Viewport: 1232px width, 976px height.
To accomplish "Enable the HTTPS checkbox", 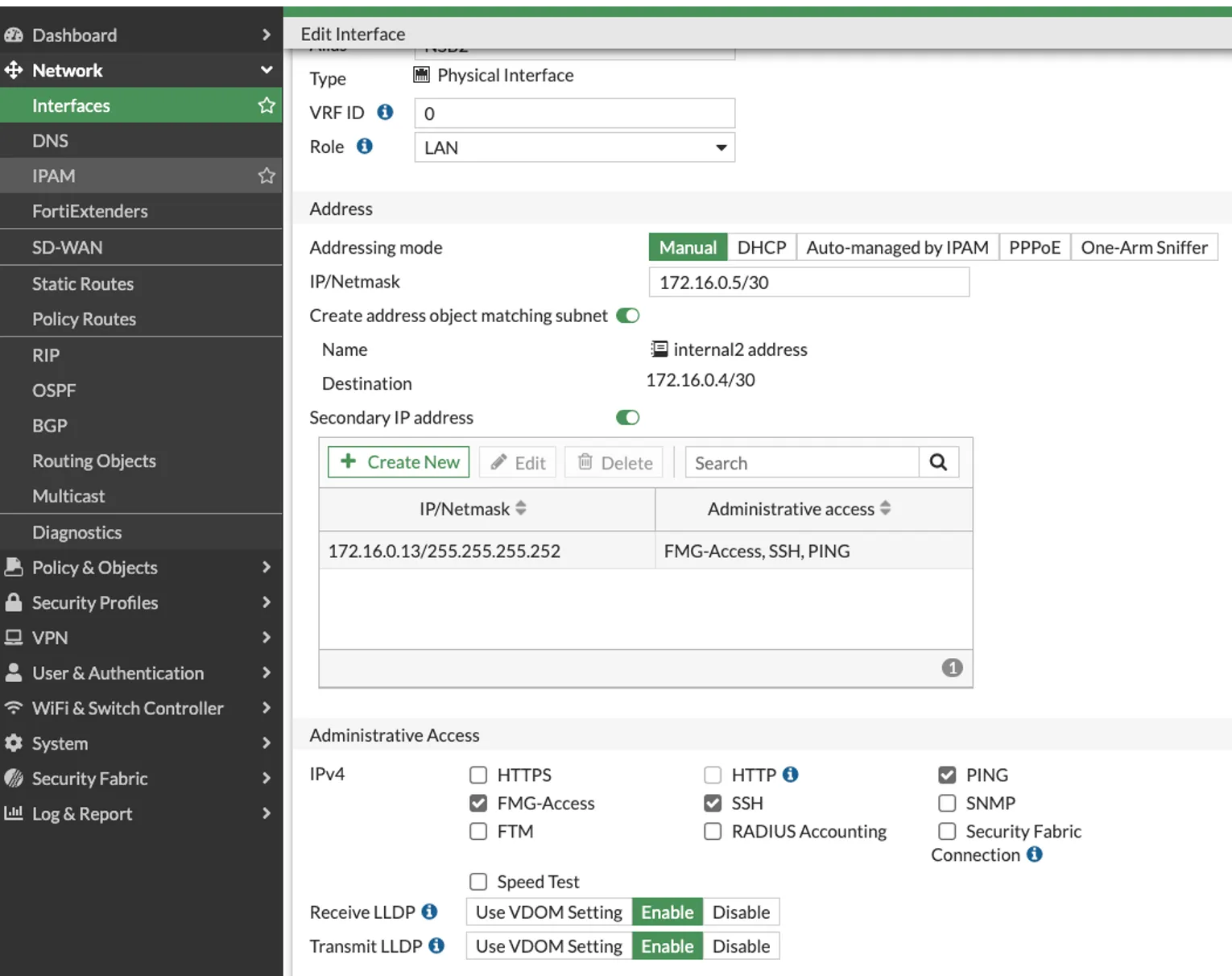I will pos(478,775).
